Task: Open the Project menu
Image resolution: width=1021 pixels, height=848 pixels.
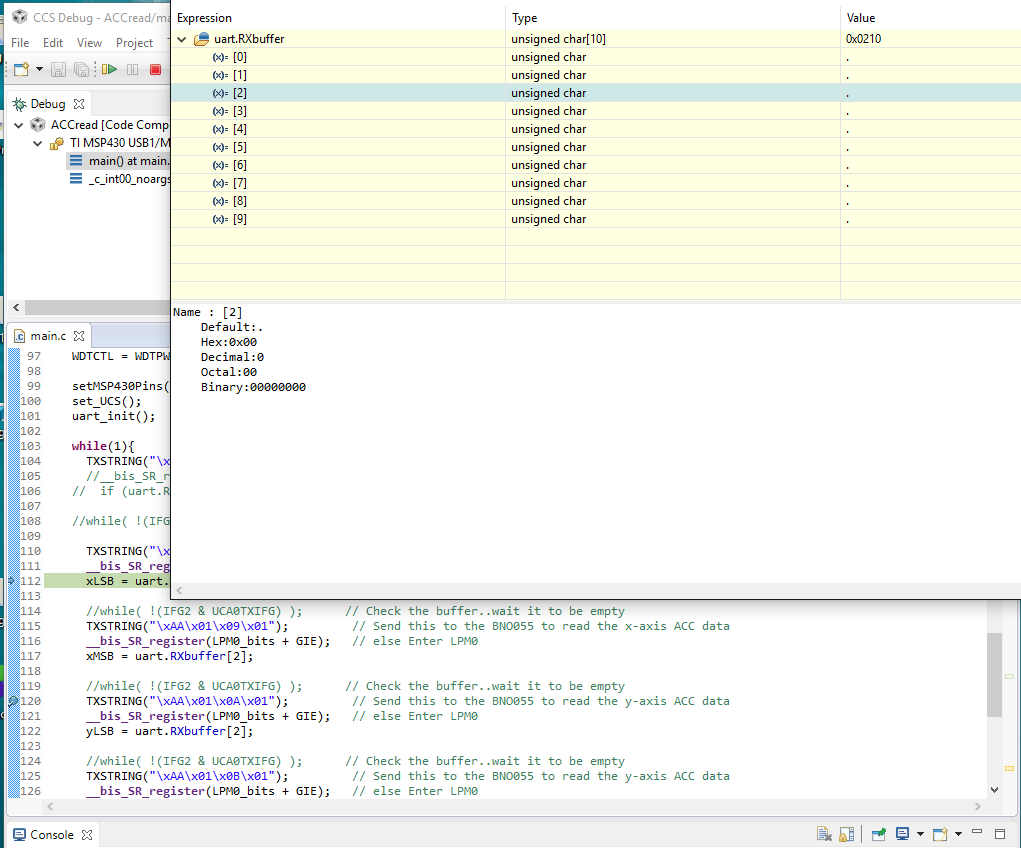Action: [134, 43]
